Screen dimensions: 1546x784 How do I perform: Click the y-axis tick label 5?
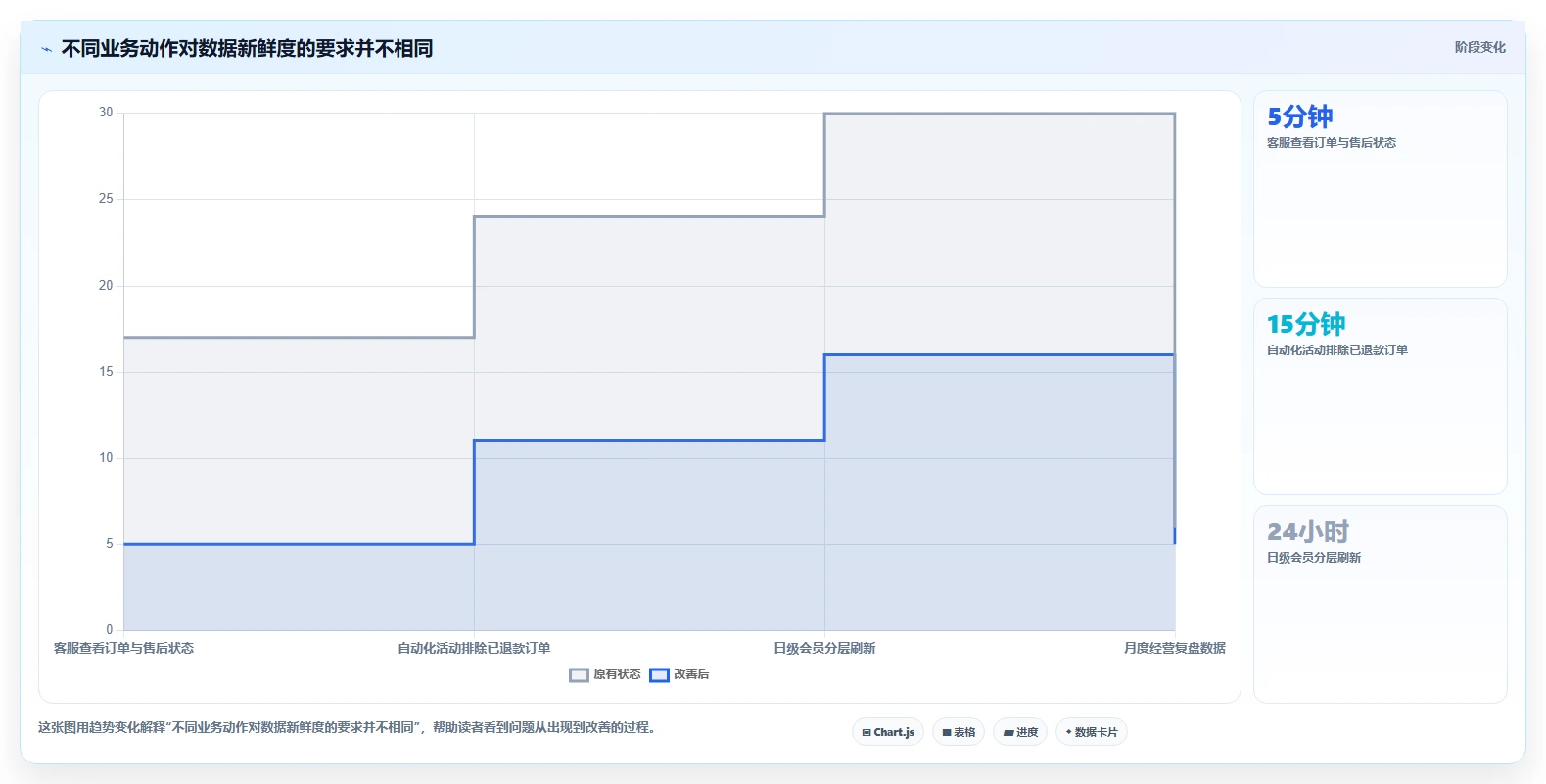point(110,544)
